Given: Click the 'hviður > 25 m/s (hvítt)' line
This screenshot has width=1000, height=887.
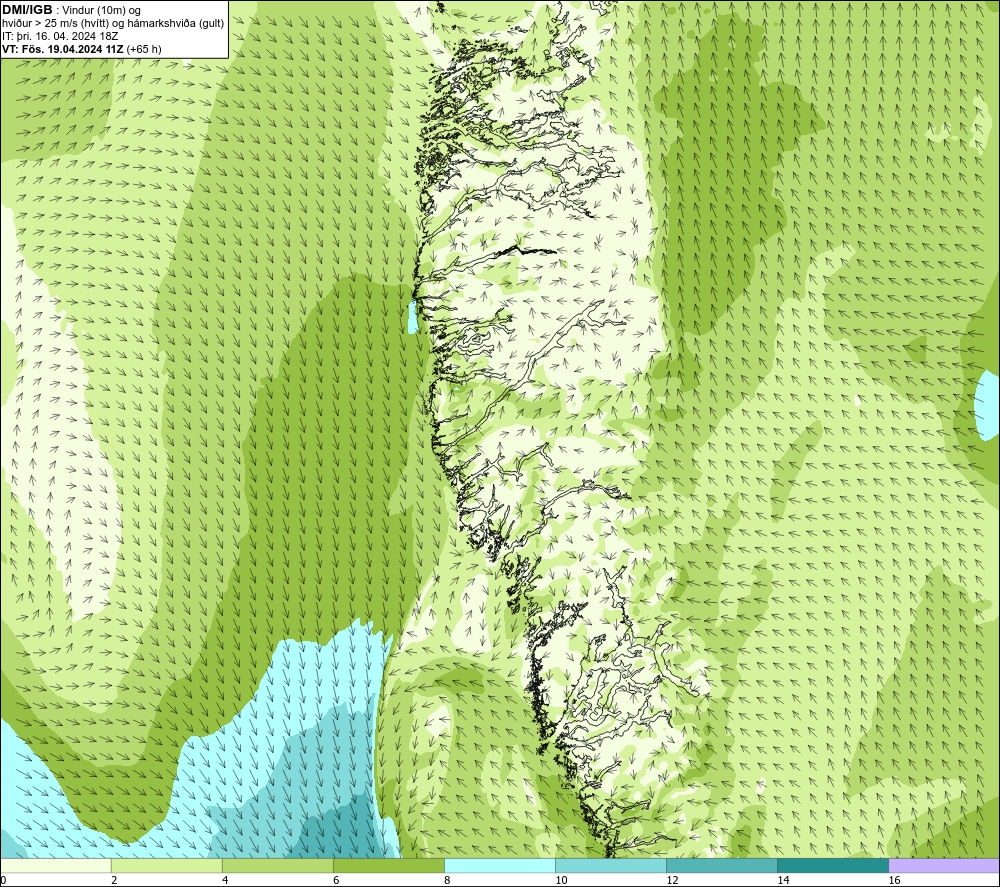Looking at the screenshot, I should (x=113, y=24).
